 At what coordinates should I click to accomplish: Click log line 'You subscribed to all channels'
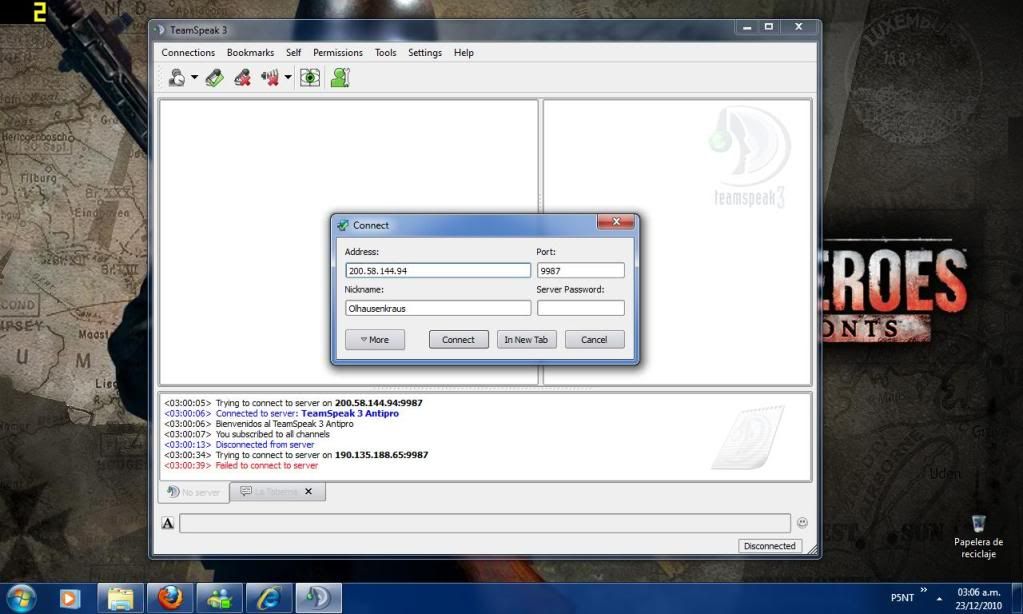(x=273, y=434)
